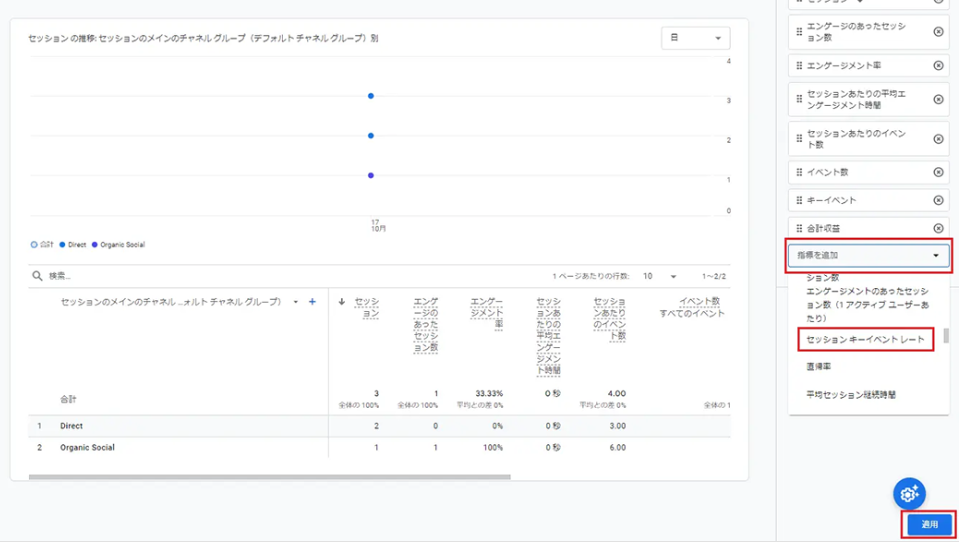Viewport: 959px width, 542px height.
Task: Select エンゲージメントのあったセッション数 per active user option
Action: 867,305
